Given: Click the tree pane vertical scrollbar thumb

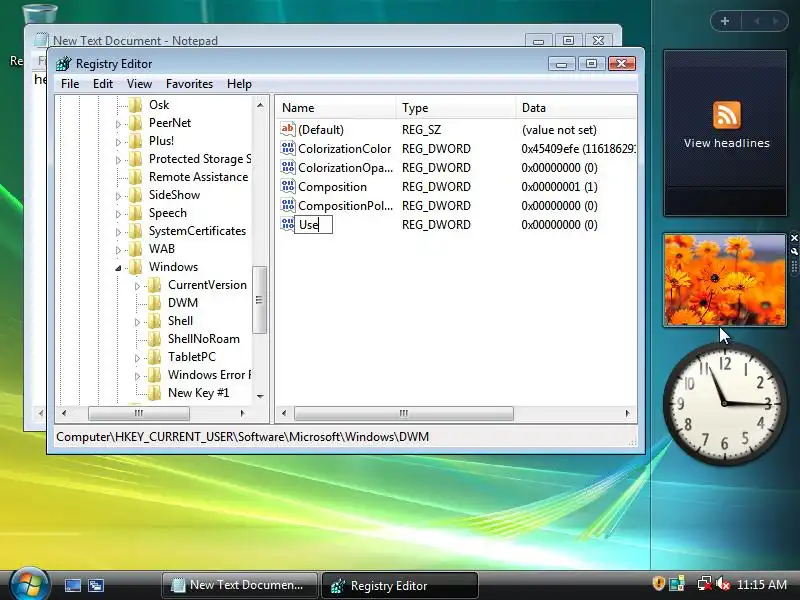Looking at the screenshot, I should tap(260, 299).
